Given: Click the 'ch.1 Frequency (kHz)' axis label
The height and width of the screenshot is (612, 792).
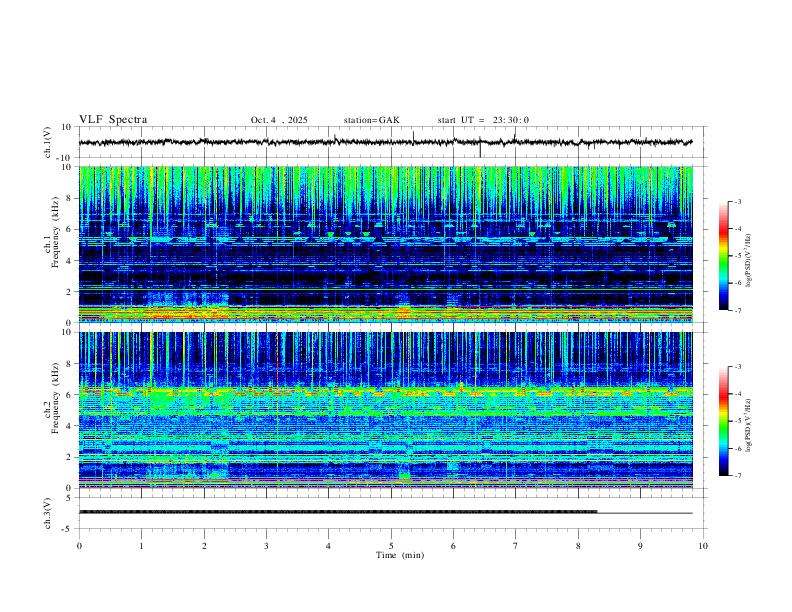Looking at the screenshot, I should pos(52,231).
